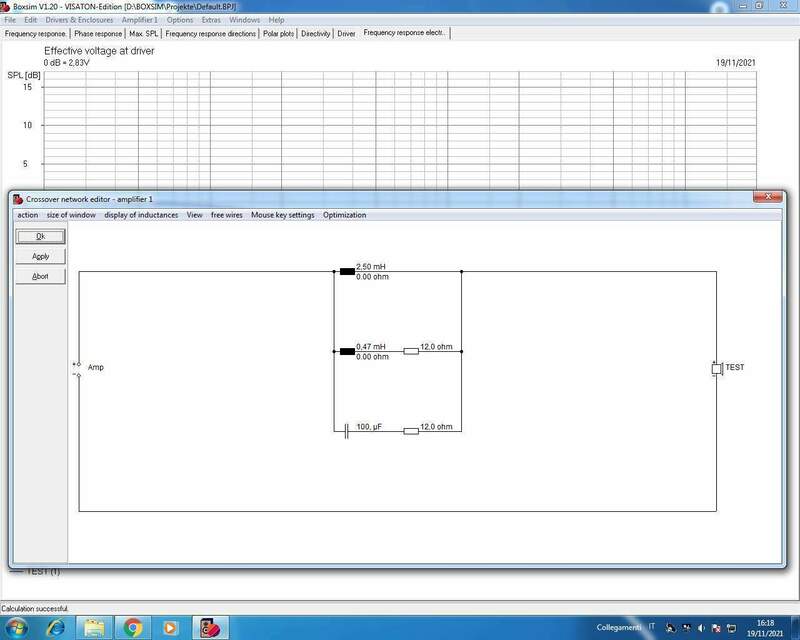Open Google Chrome from the taskbar
Image resolution: width=800 pixels, height=640 pixels.
pyautogui.click(x=133, y=627)
